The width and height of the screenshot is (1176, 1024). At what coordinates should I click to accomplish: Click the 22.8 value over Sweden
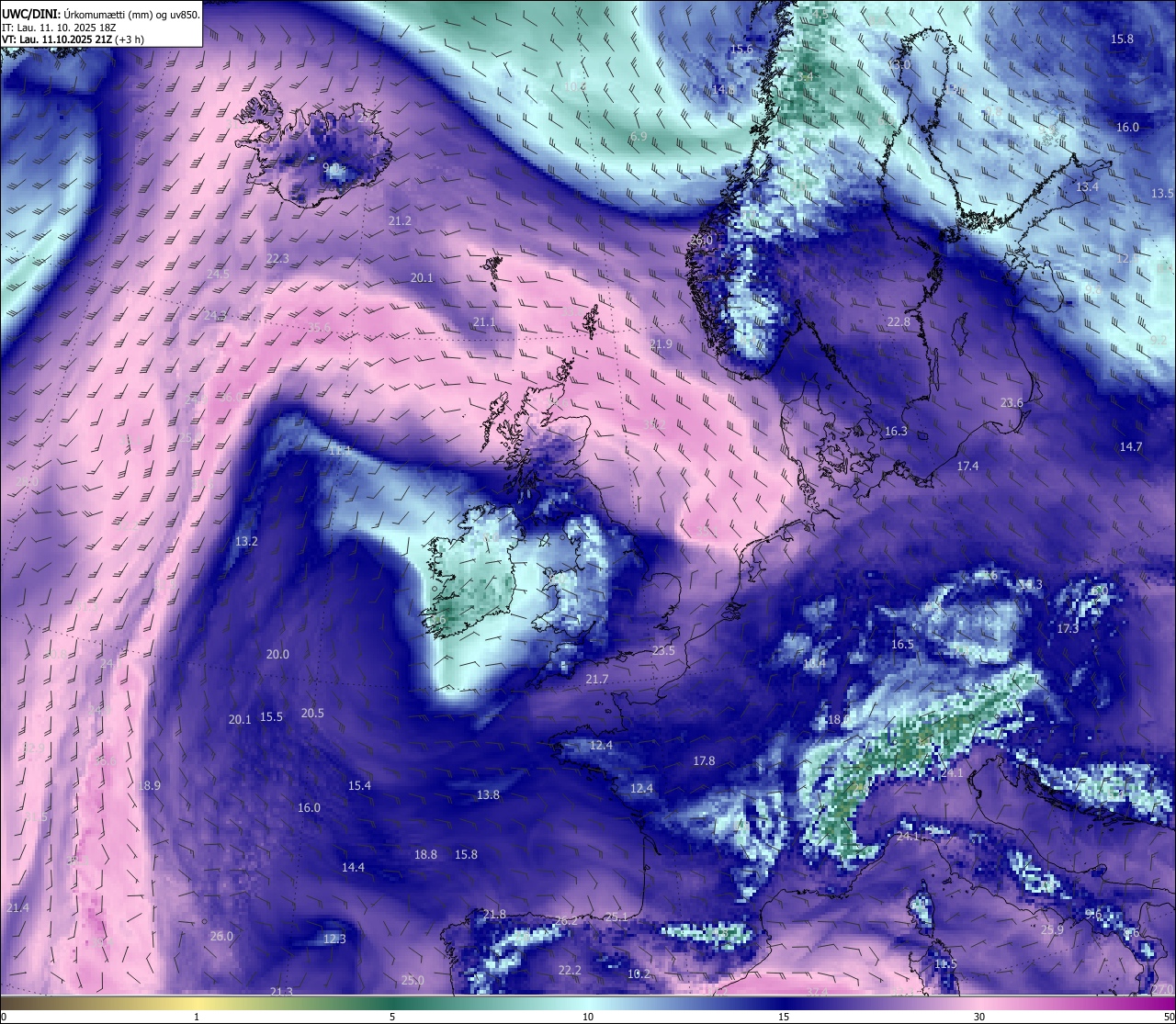point(899,322)
